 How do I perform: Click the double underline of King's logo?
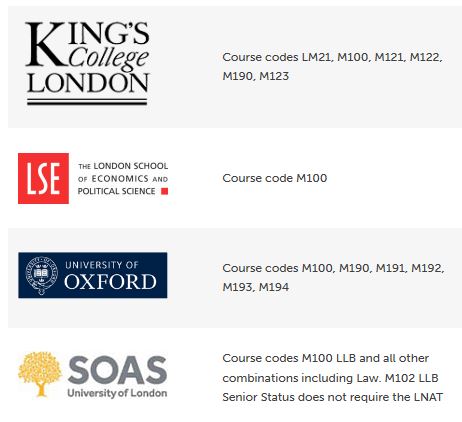point(87,102)
